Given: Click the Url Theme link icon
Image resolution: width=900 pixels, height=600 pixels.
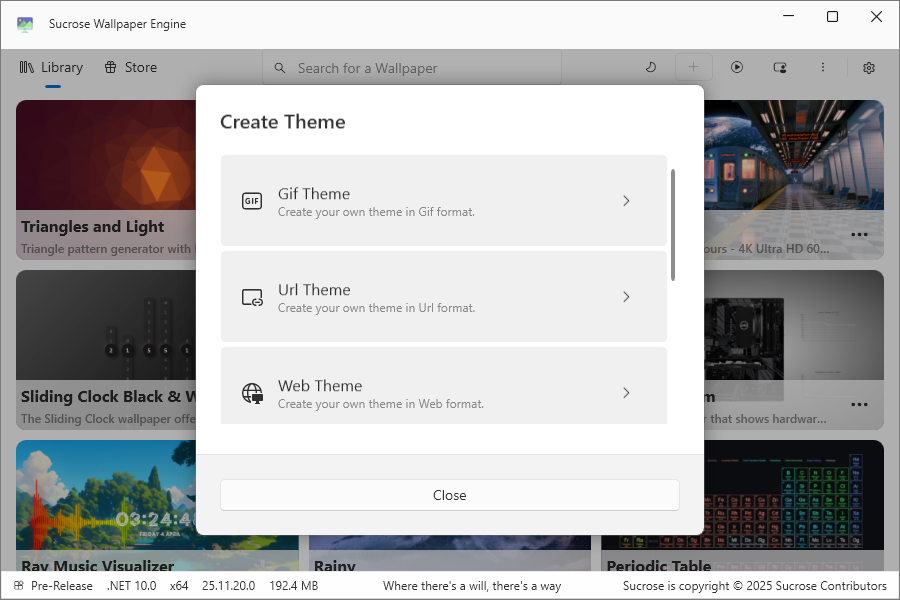Looking at the screenshot, I should (x=252, y=297).
